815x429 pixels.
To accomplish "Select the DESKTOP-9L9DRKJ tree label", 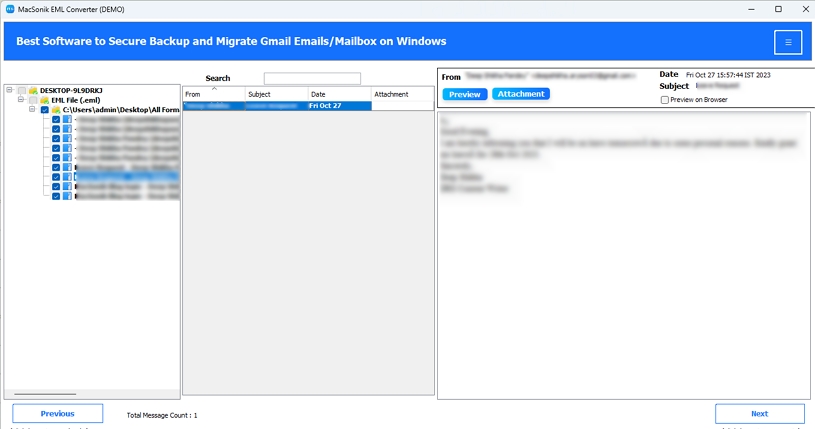I will [71, 90].
